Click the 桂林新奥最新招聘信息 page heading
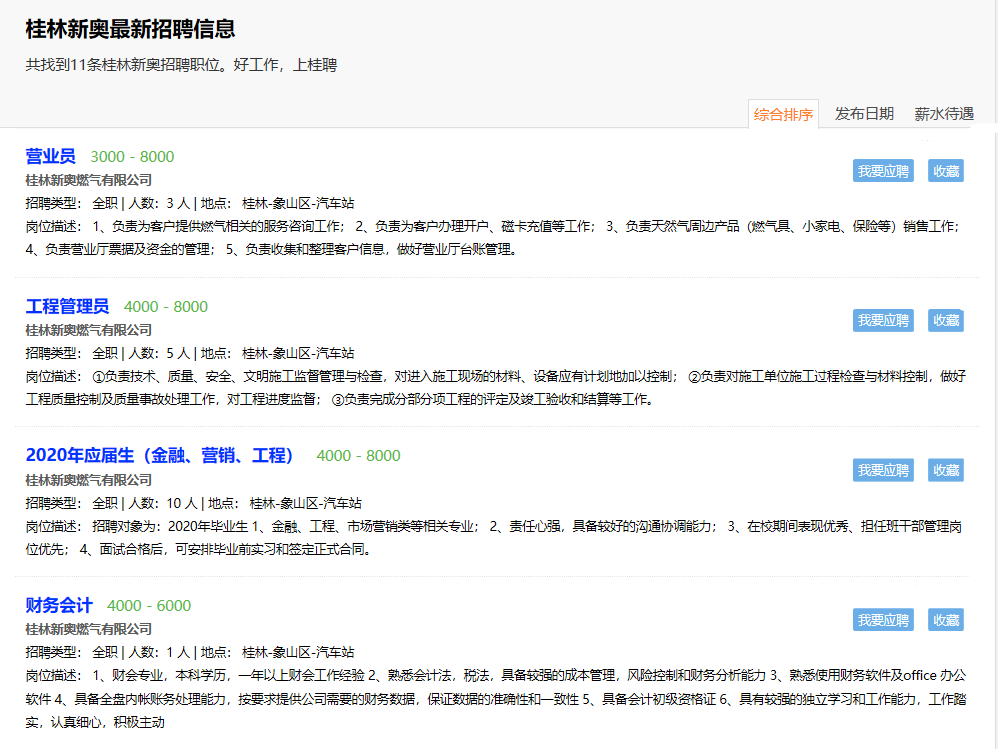This screenshot has height=749, width=998. [130, 29]
